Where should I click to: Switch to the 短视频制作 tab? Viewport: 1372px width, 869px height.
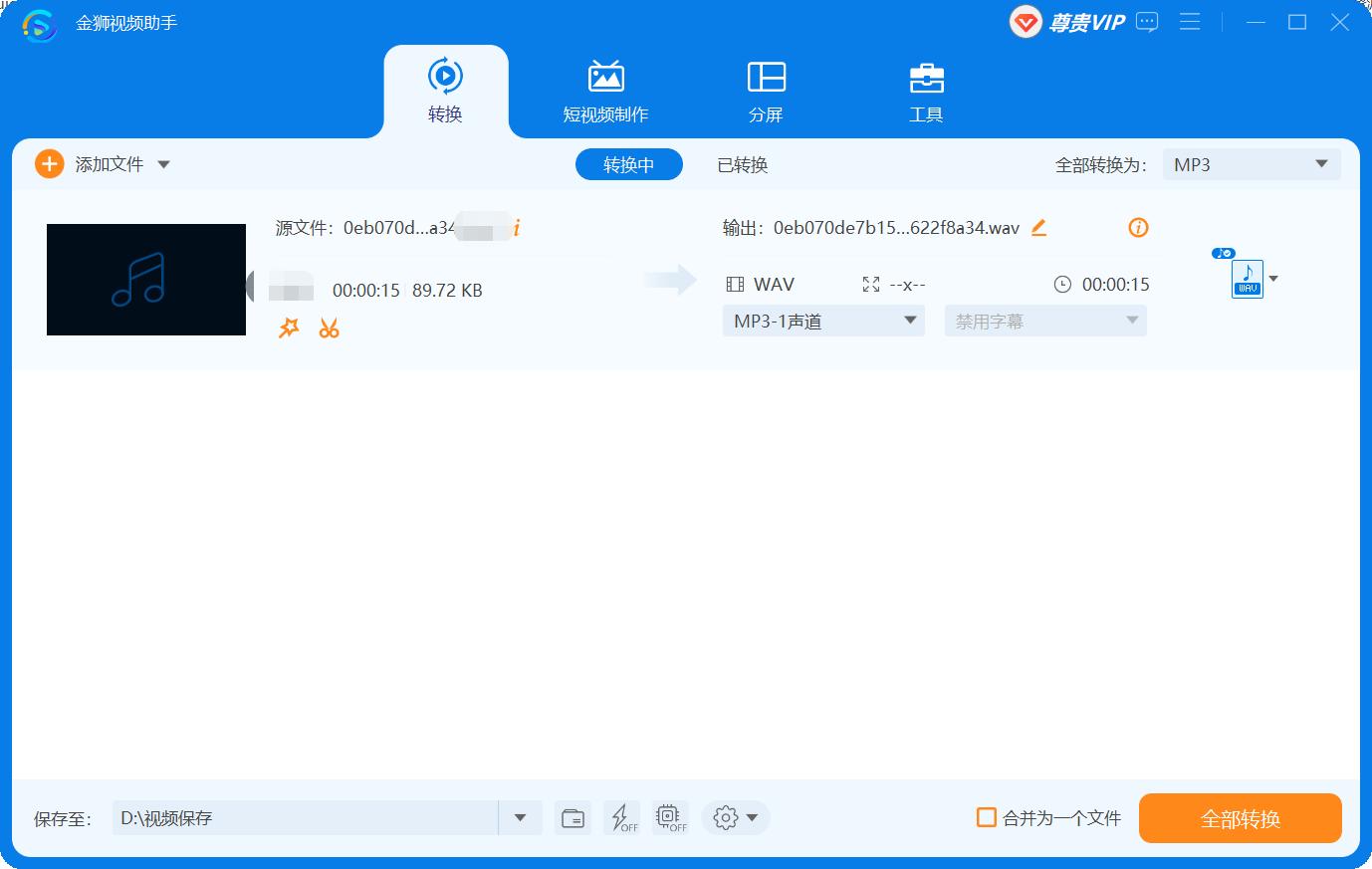[x=606, y=89]
